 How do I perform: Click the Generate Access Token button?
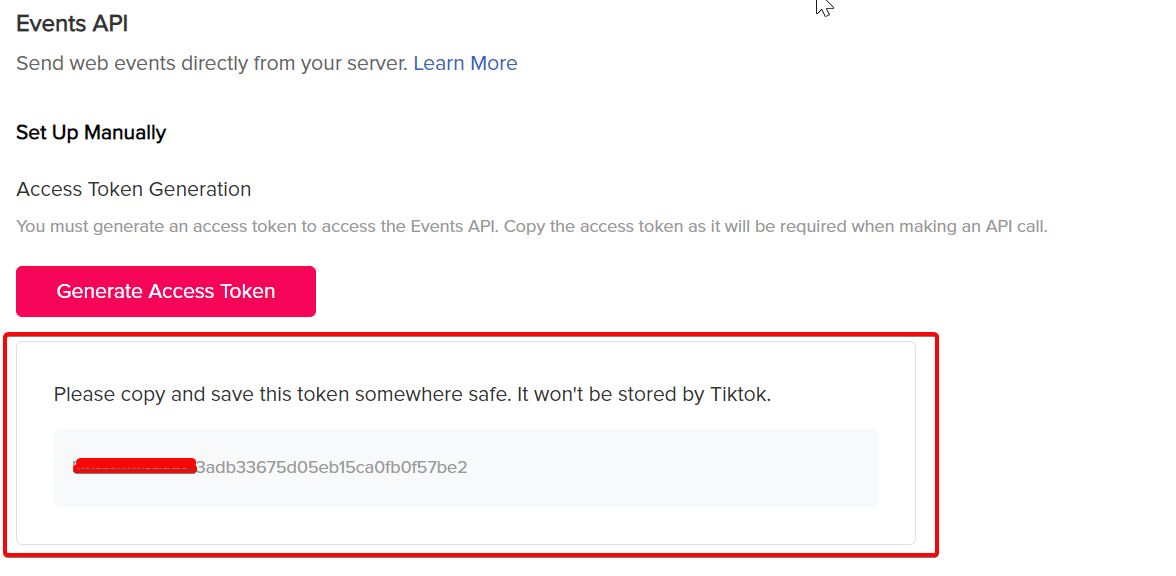coord(166,291)
